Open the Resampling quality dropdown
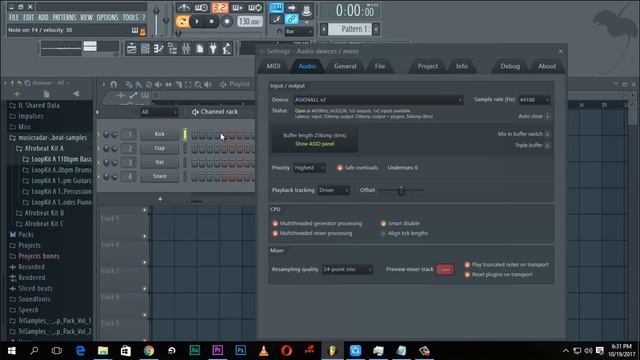Image resolution: width=640 pixels, height=360 pixels. (347, 269)
